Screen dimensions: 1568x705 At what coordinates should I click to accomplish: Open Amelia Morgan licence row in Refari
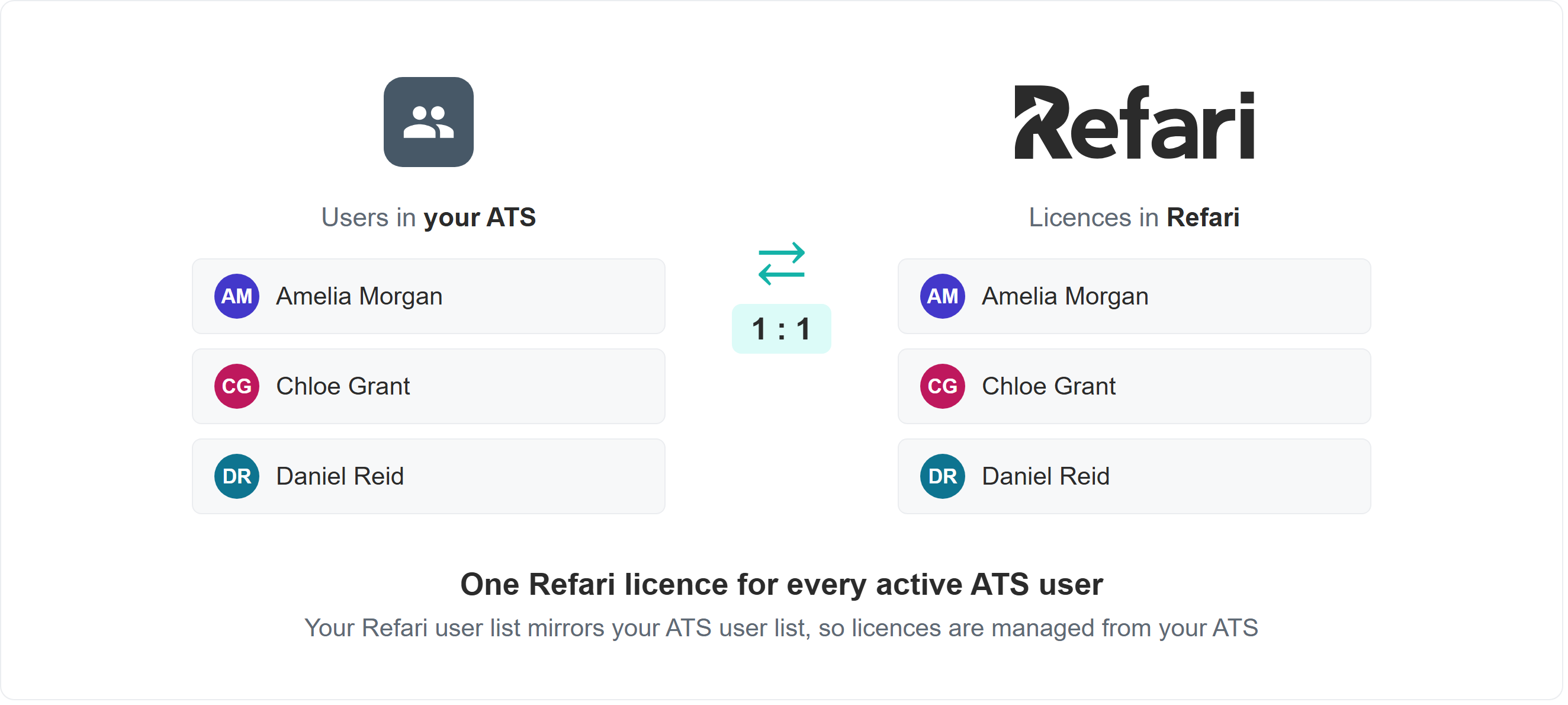(x=1135, y=296)
